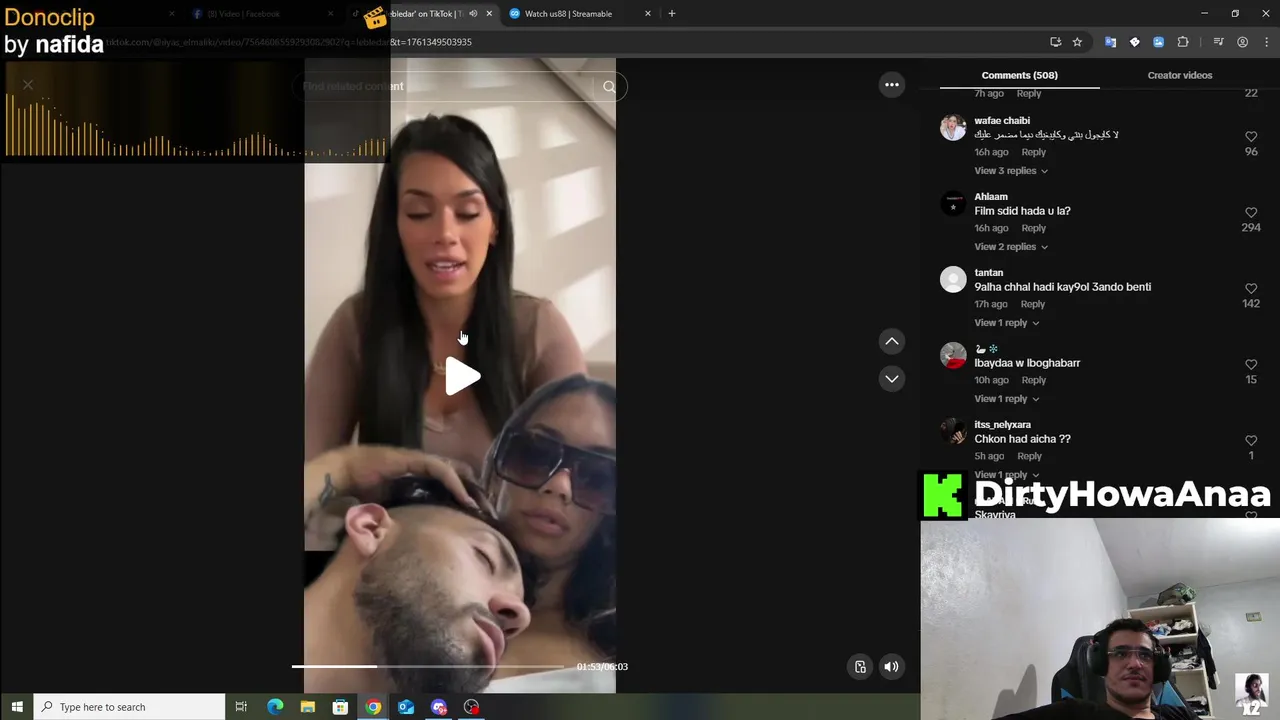Reply to itss_nelyxara's comment

[x=1029, y=456]
